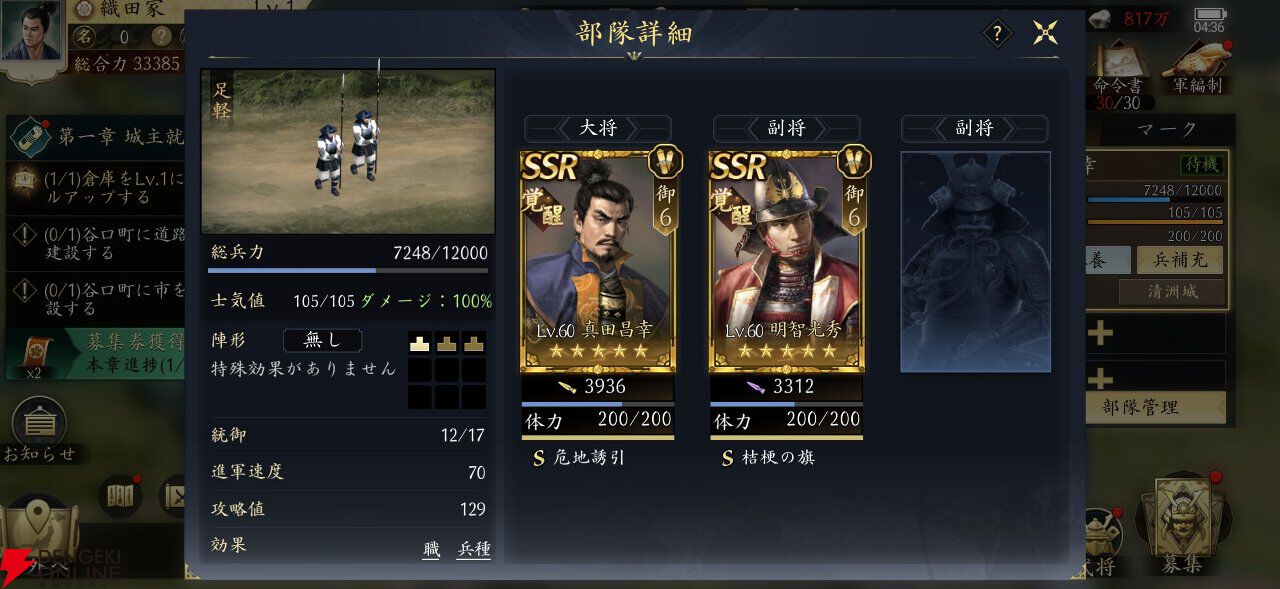This screenshot has width=1280, height=589.
Task: Switch to the 職 effect tab
Action: point(431,548)
